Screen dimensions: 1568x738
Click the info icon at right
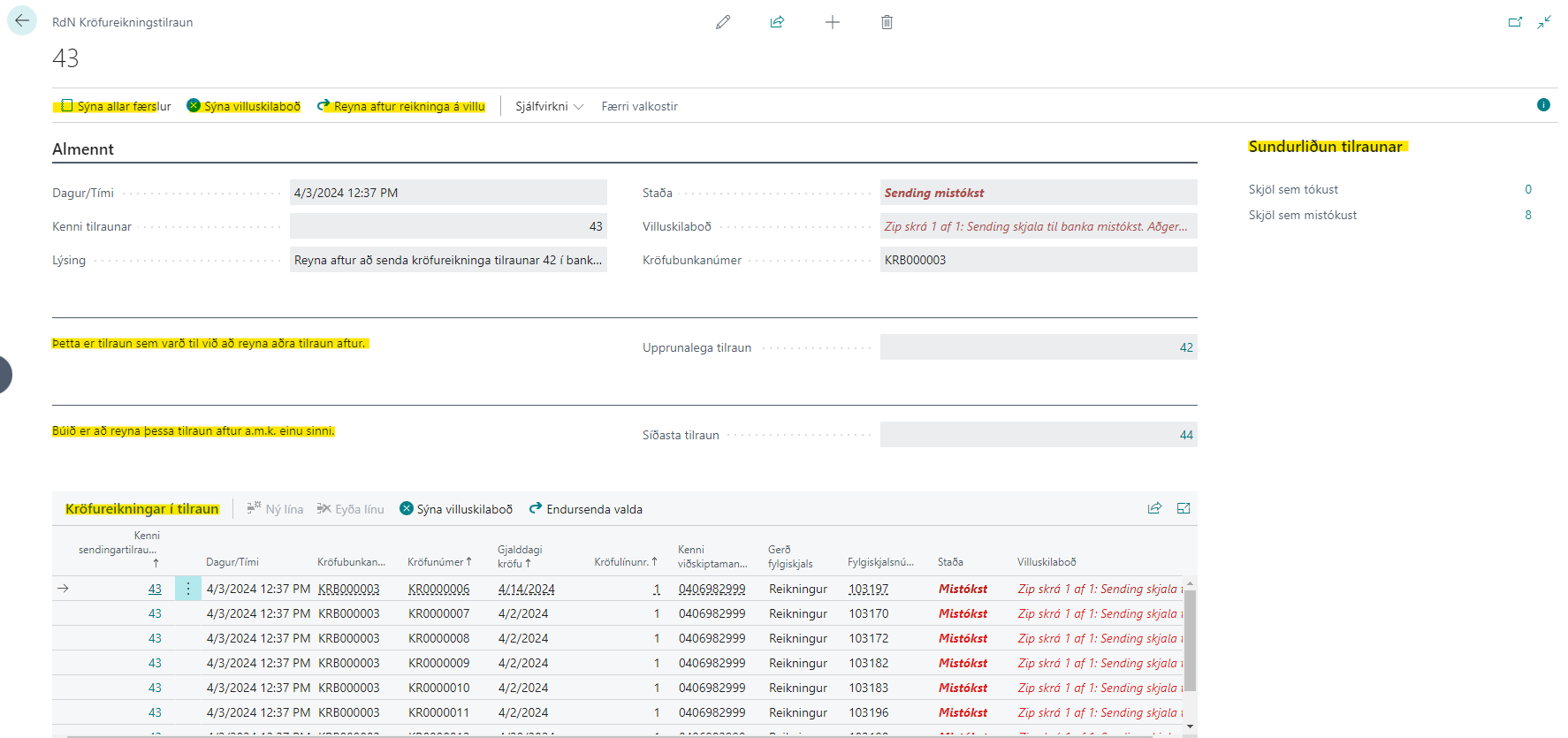tap(1543, 105)
